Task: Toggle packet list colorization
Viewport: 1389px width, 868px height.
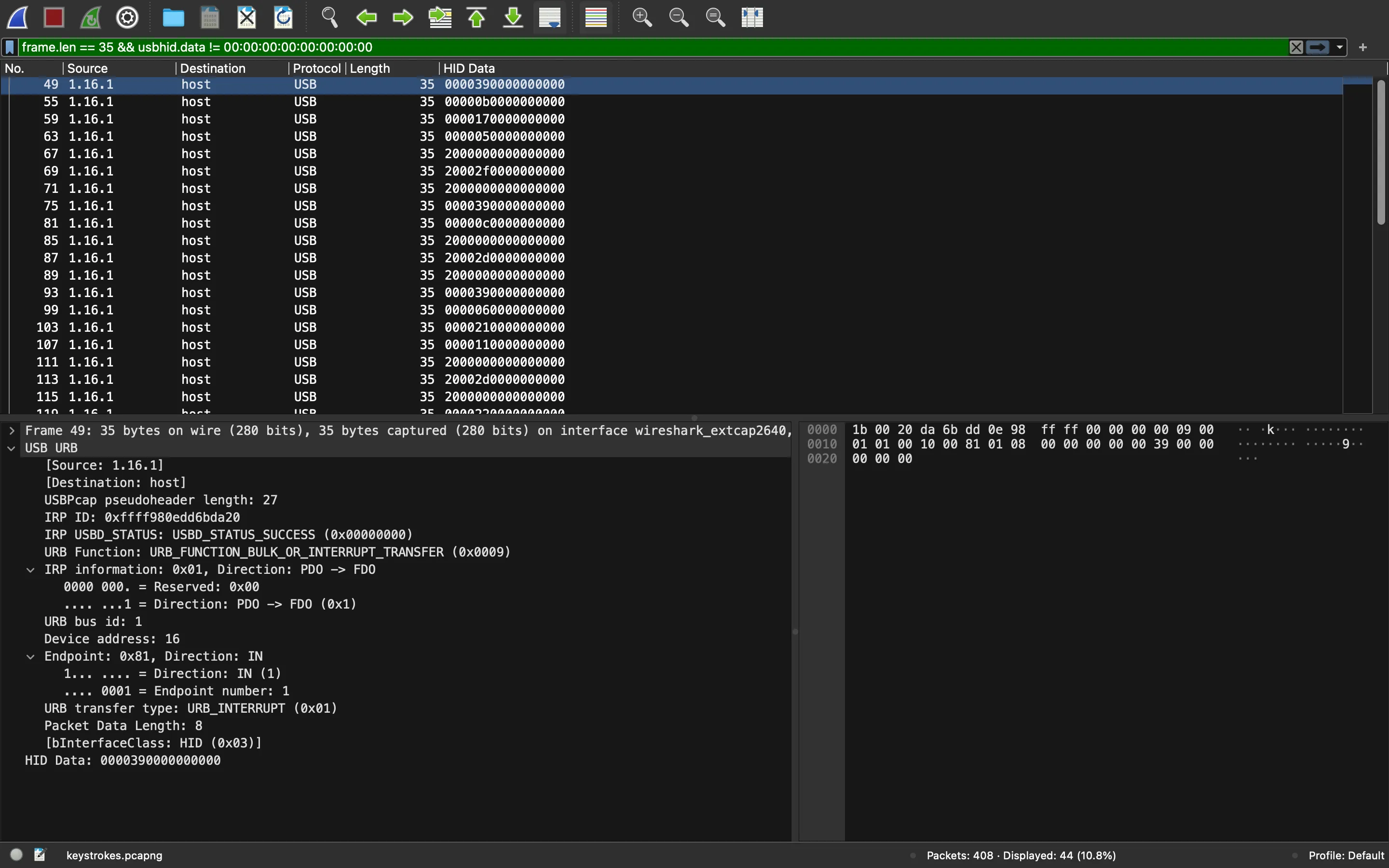Action: [596, 17]
